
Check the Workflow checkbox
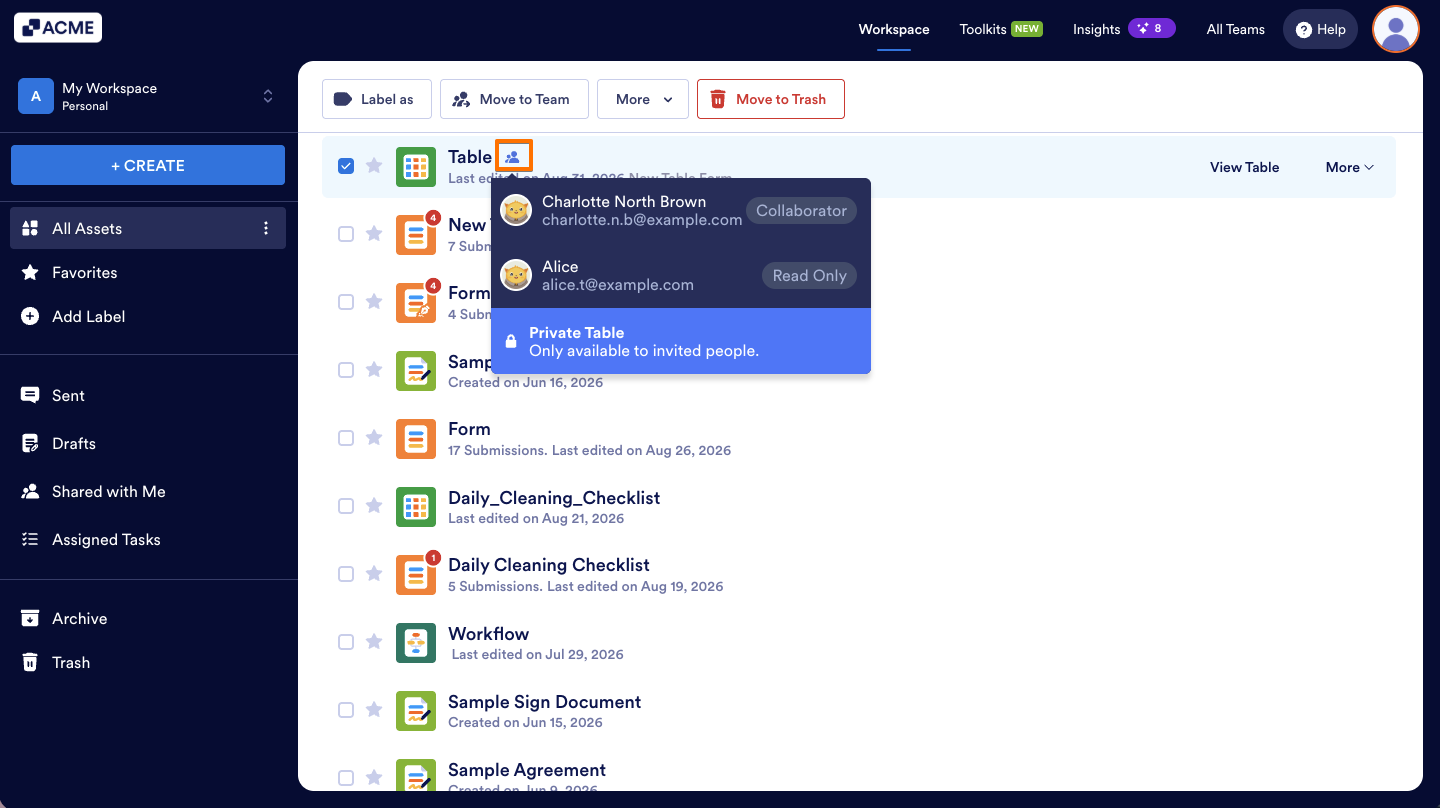[346, 642]
